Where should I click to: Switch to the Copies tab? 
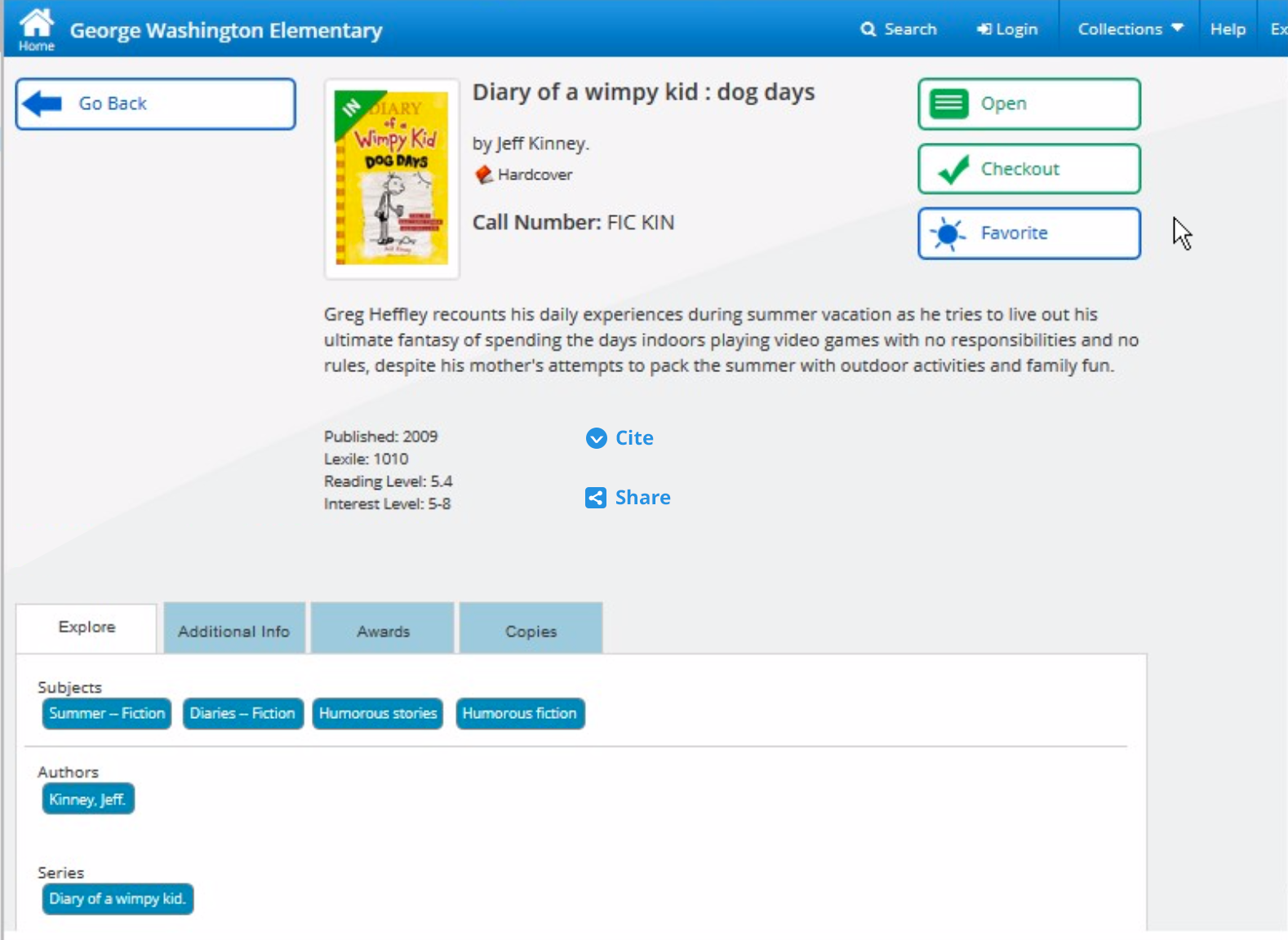(531, 628)
